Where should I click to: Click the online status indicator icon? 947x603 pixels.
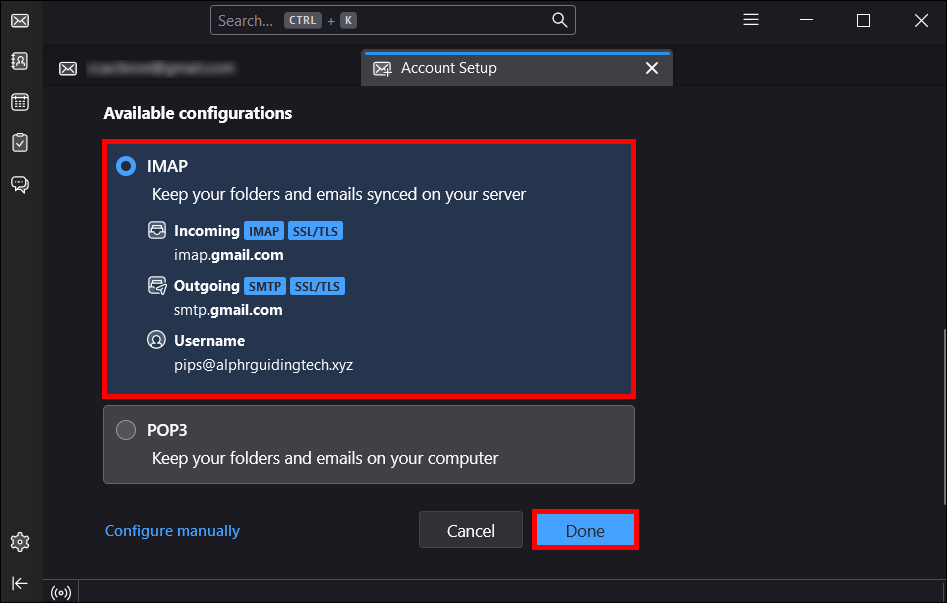61,592
